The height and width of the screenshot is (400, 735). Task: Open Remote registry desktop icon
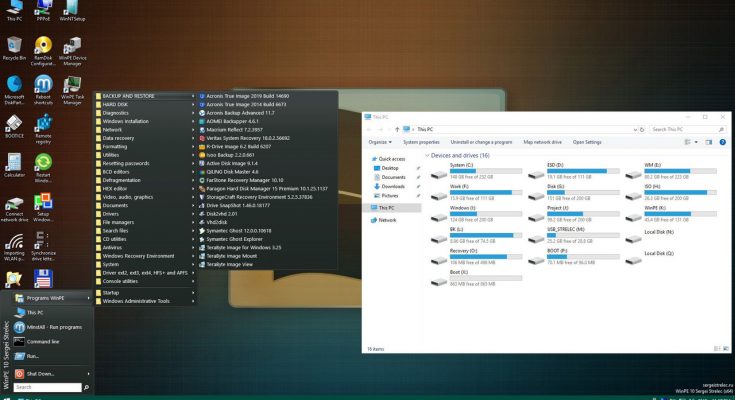[43, 129]
